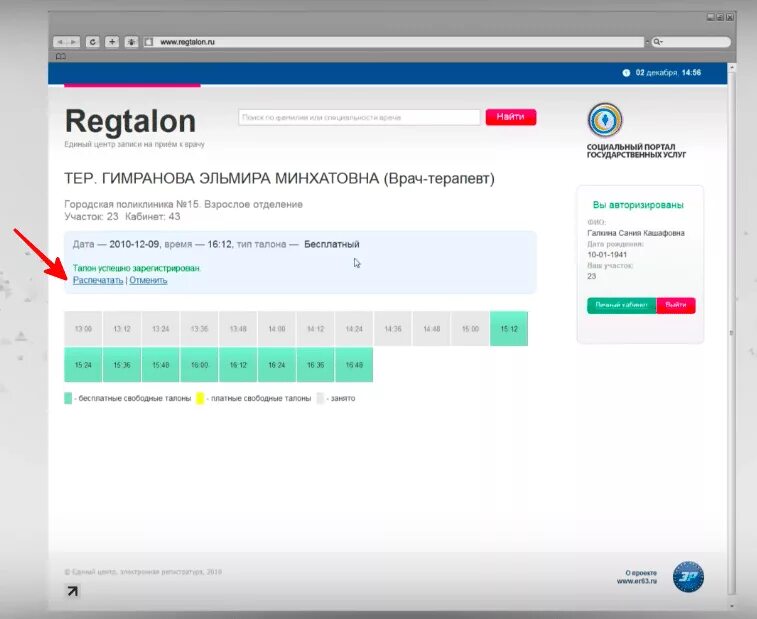
Task: Focus the browser search field
Action: coord(689,42)
